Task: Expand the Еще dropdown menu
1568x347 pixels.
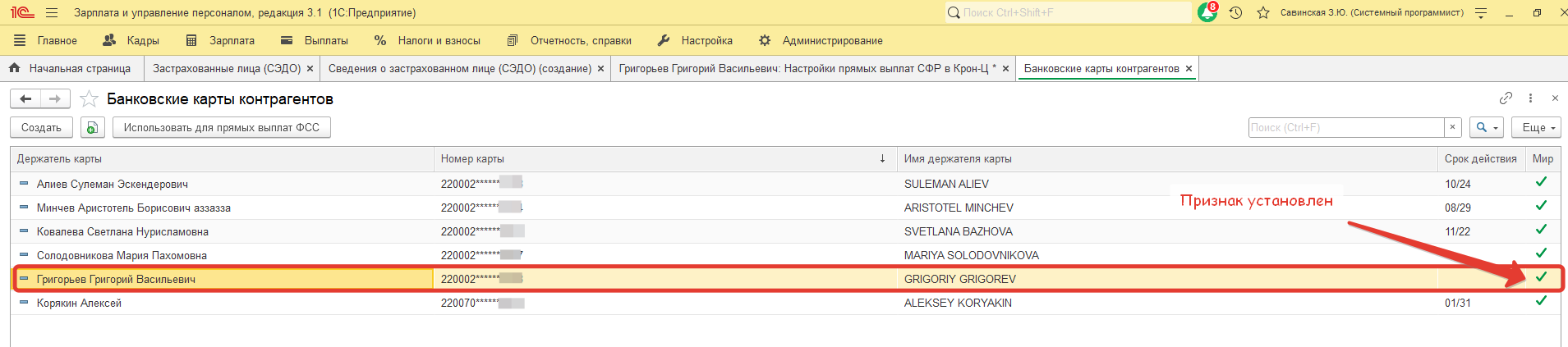Action: [1535, 127]
